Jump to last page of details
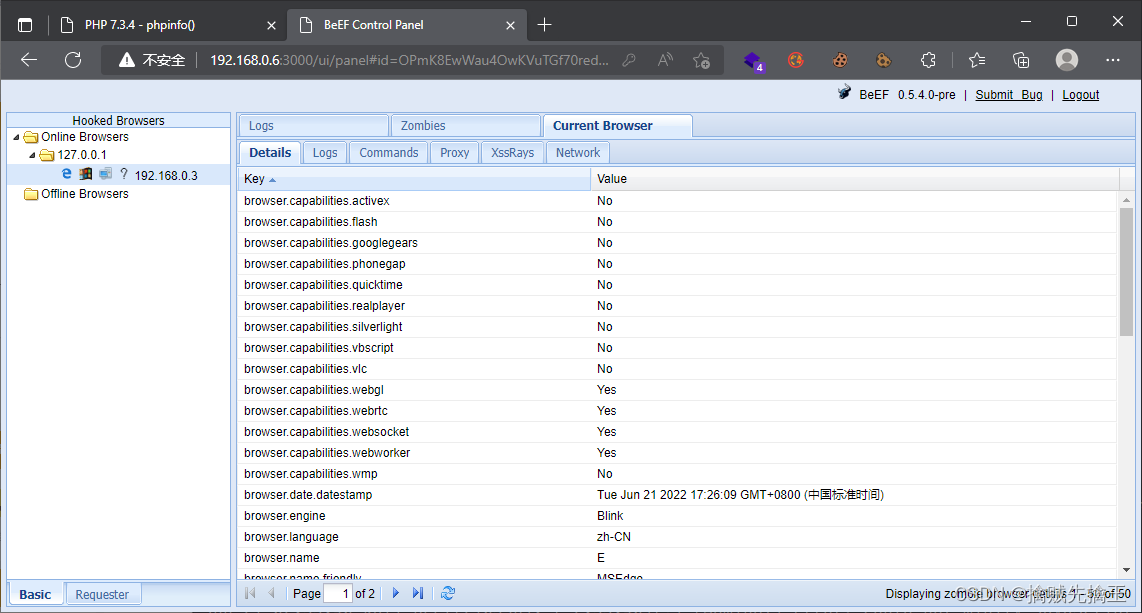The image size is (1142, 613). tap(417, 593)
